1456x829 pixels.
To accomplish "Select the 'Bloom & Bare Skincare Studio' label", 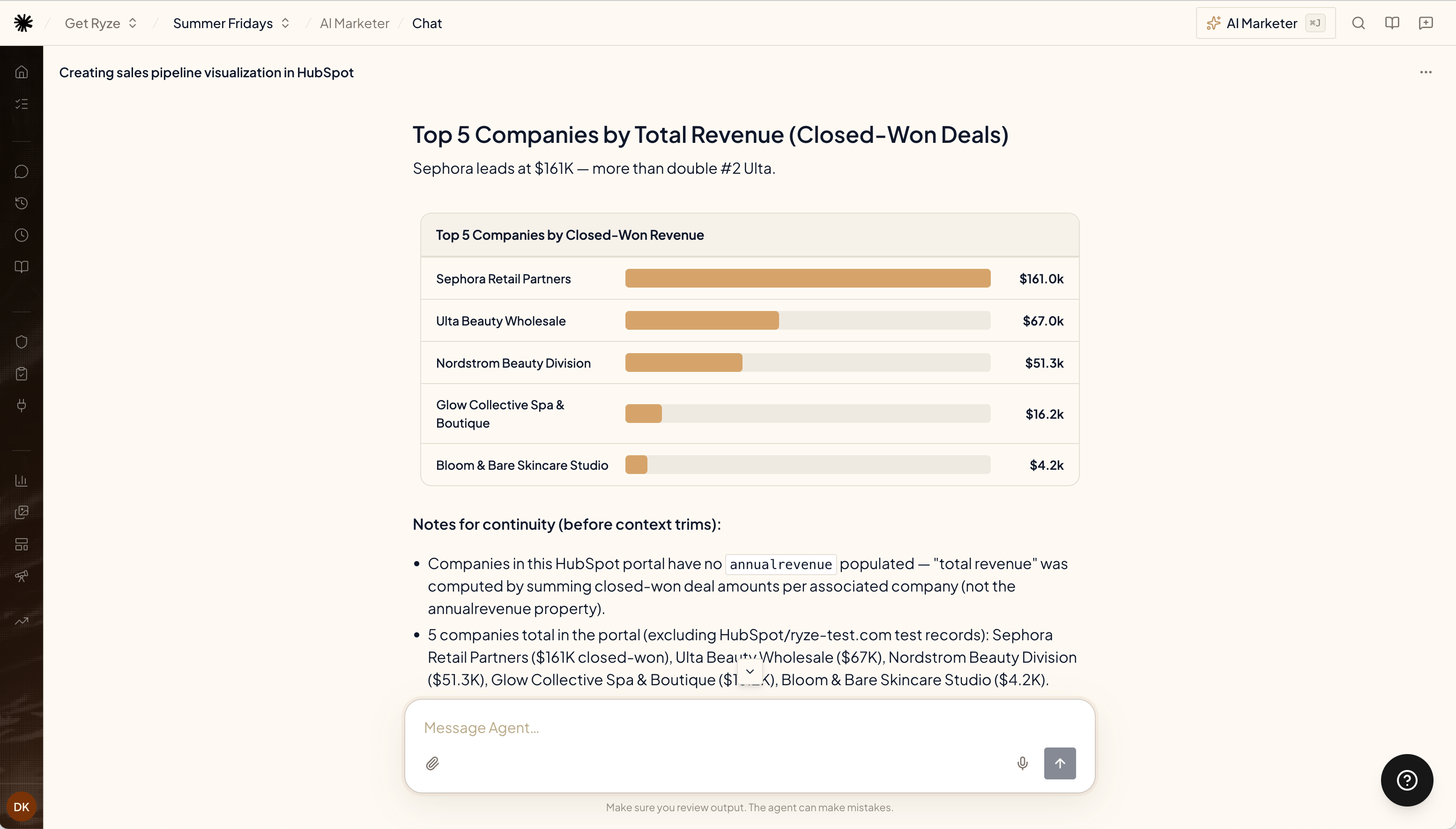I will (x=521, y=465).
